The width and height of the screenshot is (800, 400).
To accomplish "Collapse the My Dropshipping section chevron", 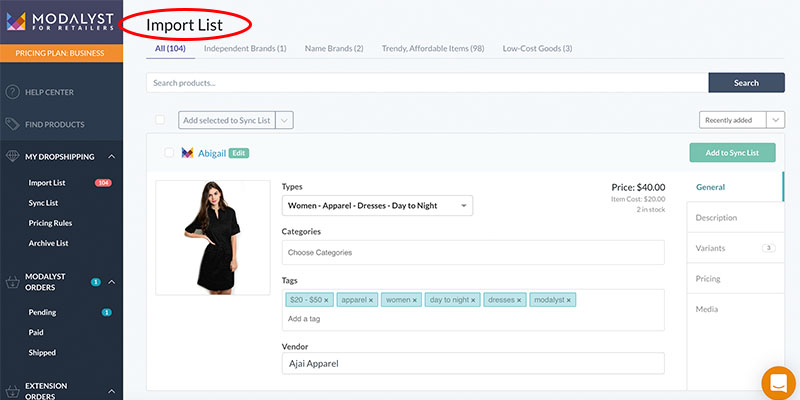I will pyautogui.click(x=112, y=157).
